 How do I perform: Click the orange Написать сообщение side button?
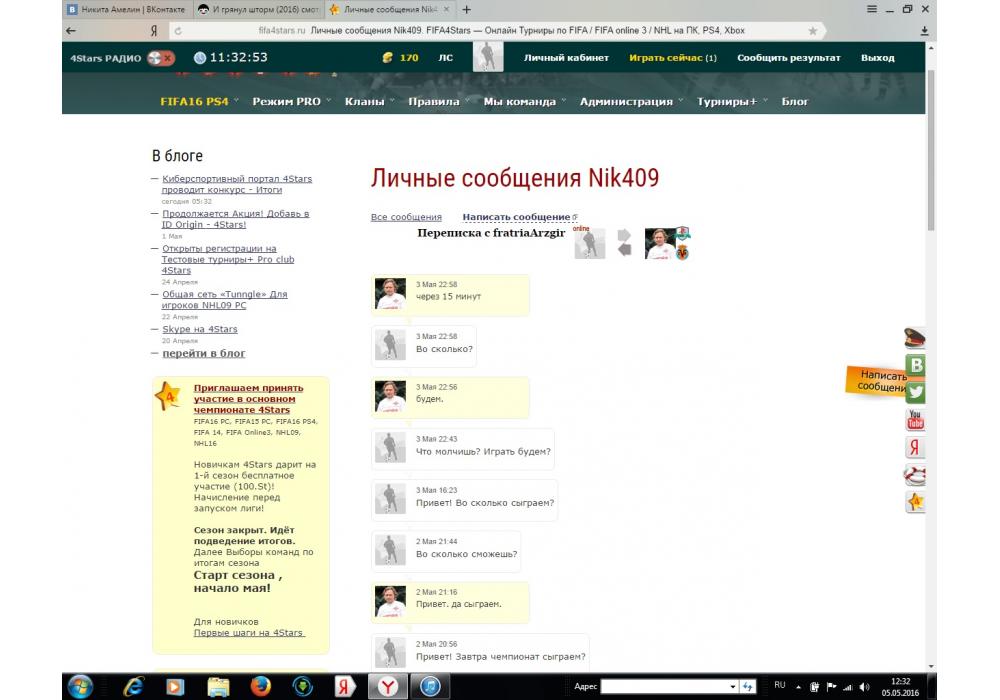point(874,380)
